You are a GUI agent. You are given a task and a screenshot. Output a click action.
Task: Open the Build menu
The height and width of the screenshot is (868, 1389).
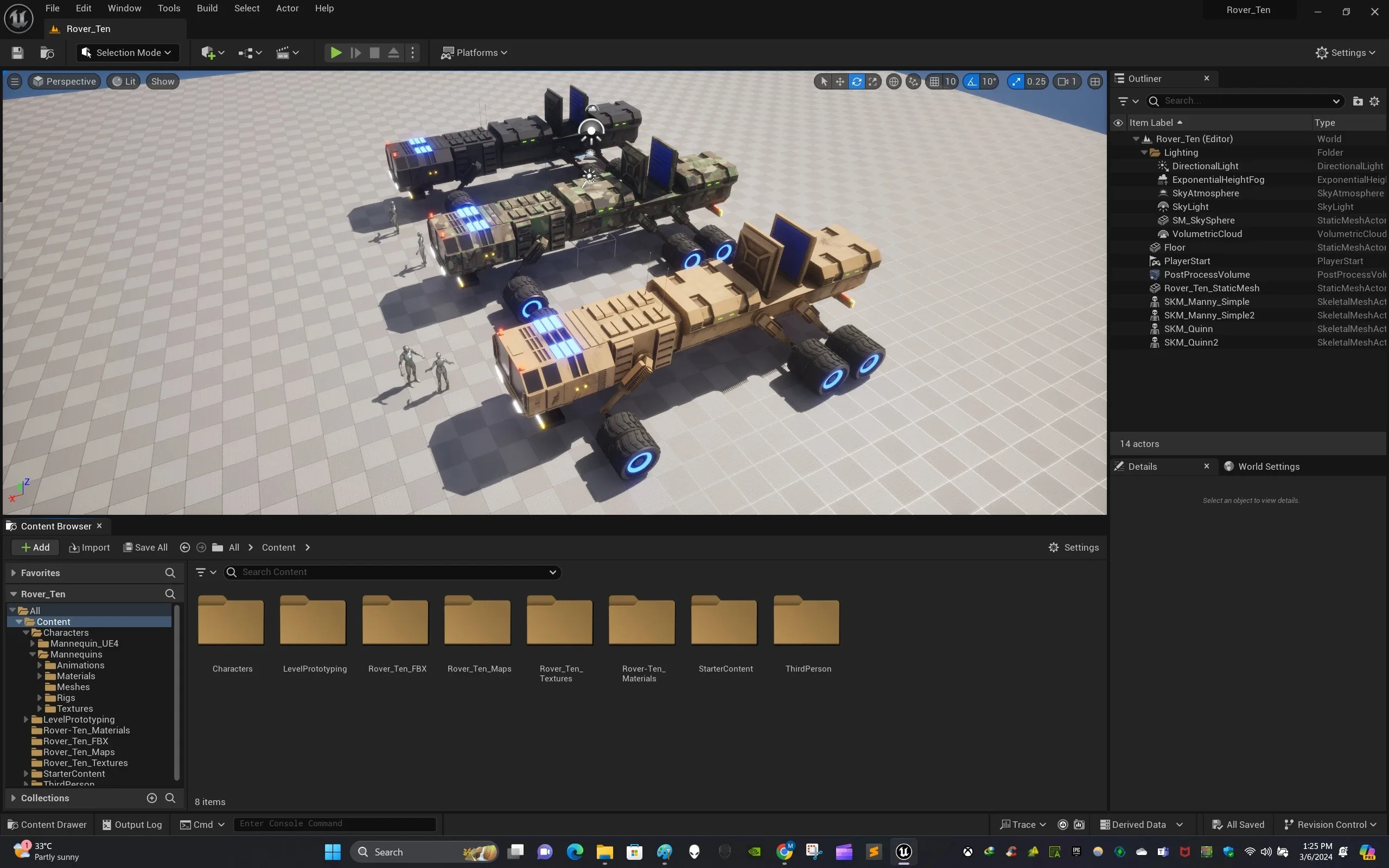(207, 8)
